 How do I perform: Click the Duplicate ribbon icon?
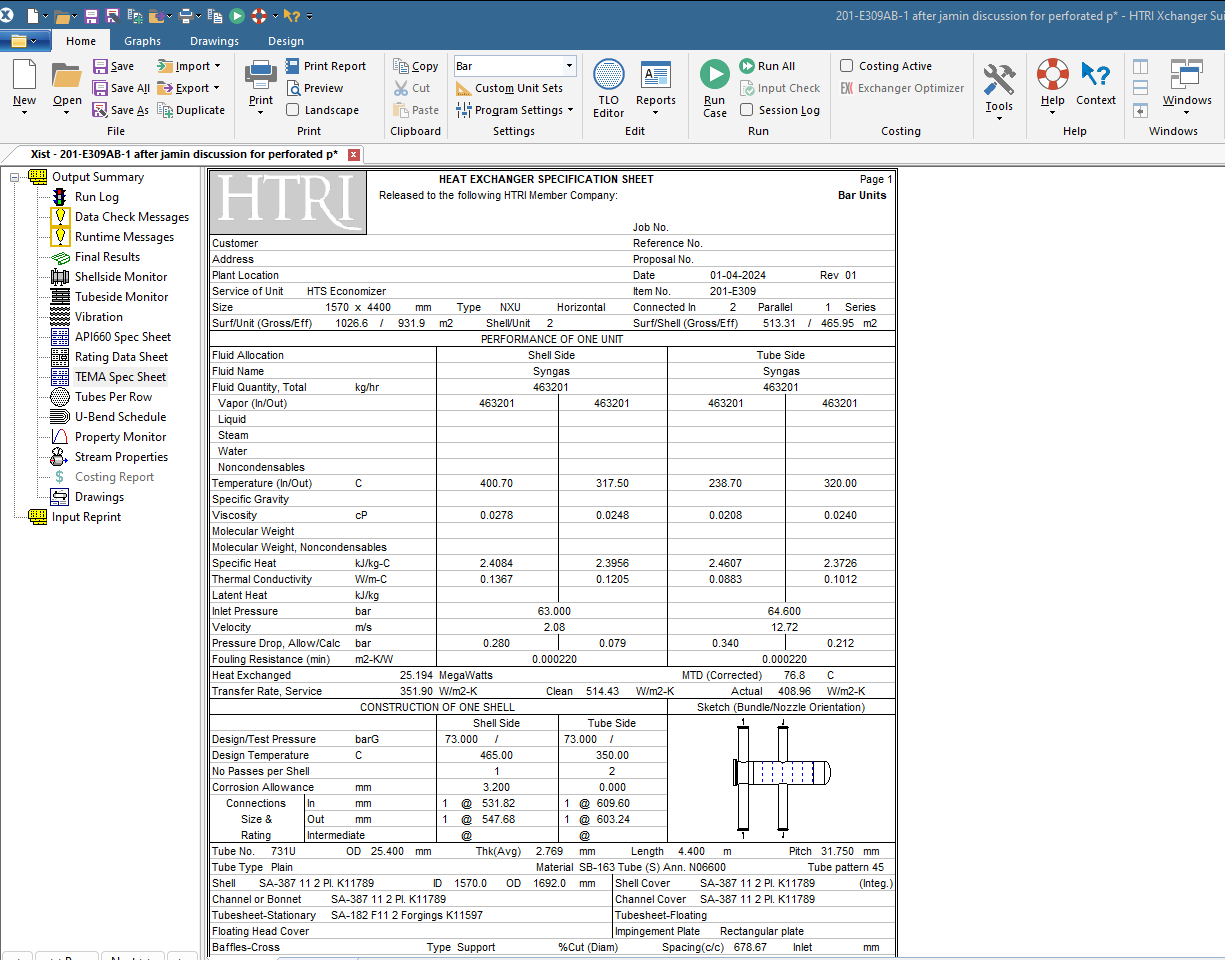click(x=166, y=110)
